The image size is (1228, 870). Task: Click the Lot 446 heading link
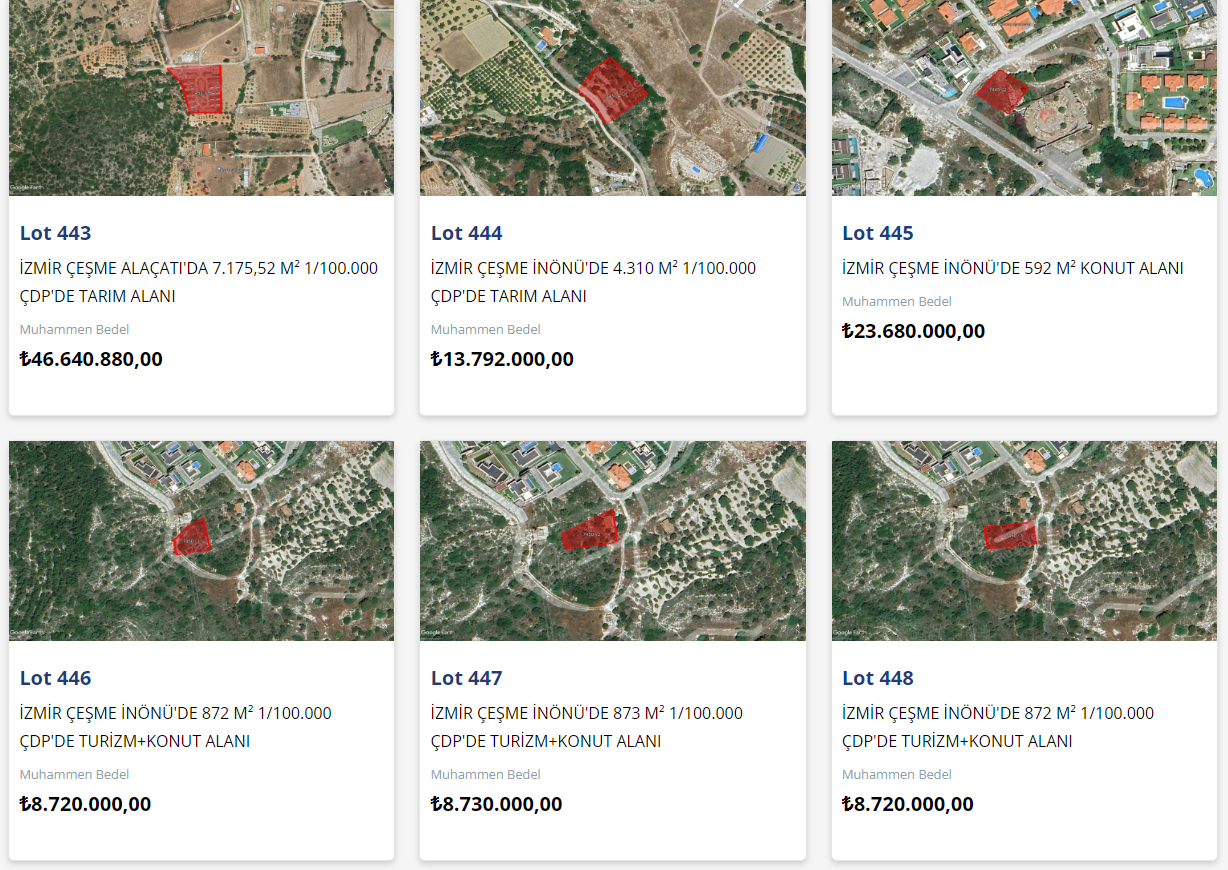click(x=55, y=678)
